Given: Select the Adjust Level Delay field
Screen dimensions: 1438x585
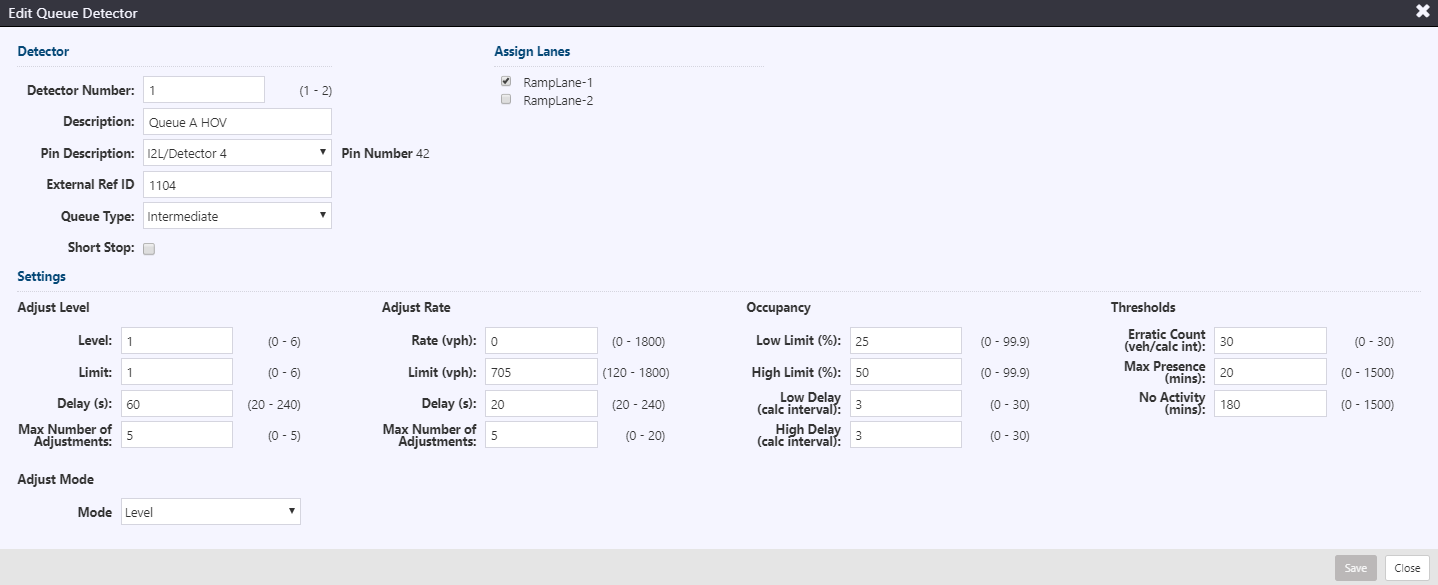Looking at the screenshot, I should point(177,403).
